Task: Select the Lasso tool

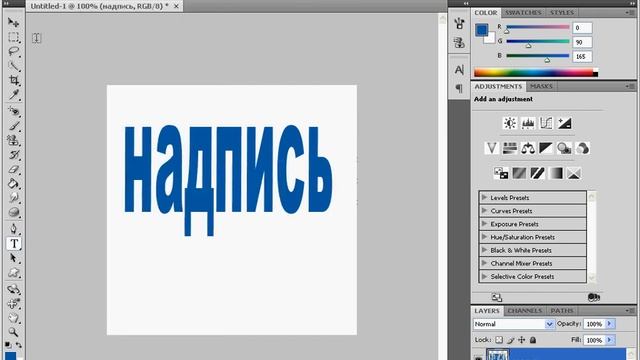Action: pyautogui.click(x=13, y=51)
